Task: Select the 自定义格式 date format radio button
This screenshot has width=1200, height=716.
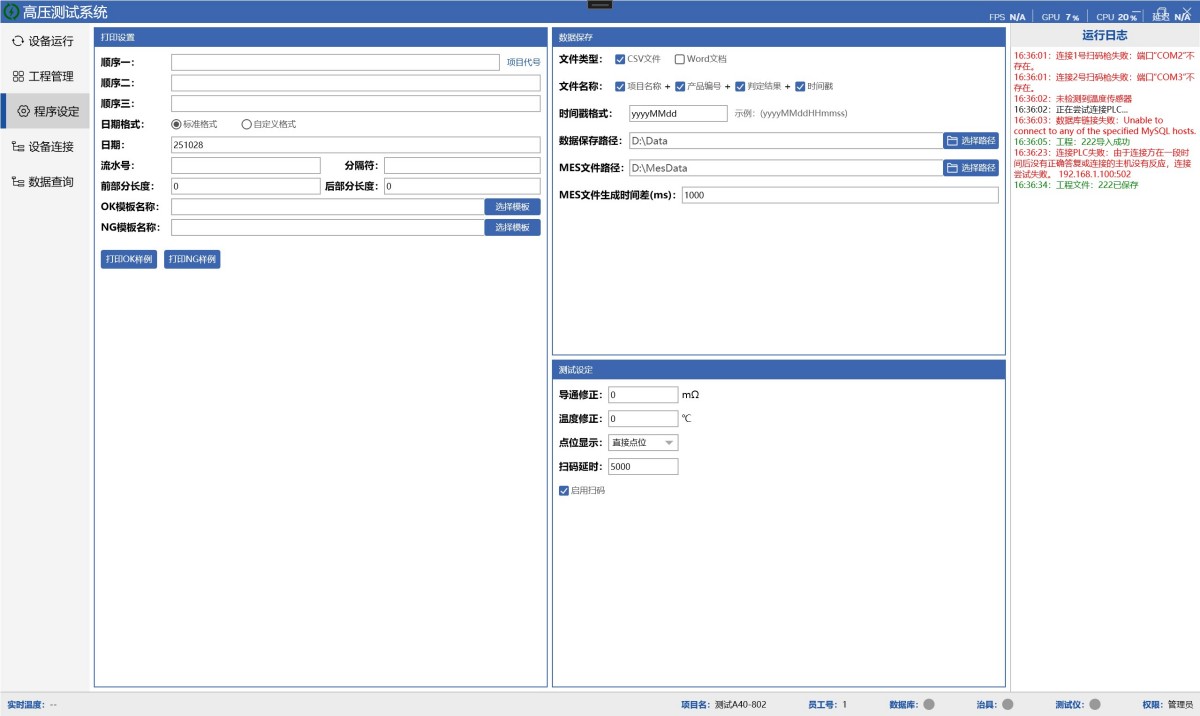Action: [247, 125]
